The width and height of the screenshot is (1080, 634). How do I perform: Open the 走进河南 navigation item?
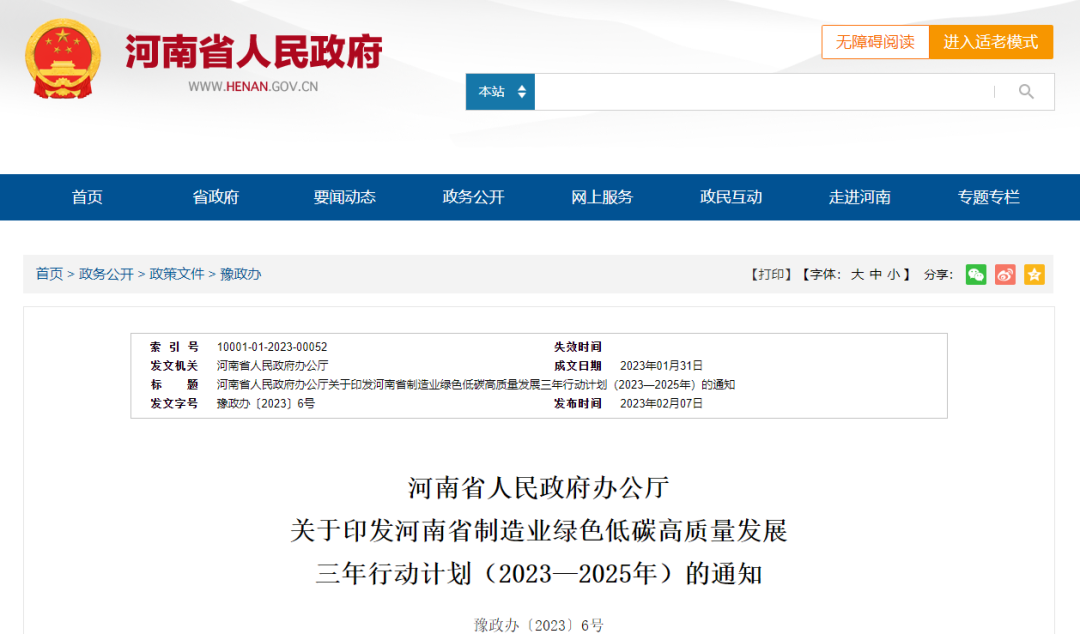click(860, 197)
